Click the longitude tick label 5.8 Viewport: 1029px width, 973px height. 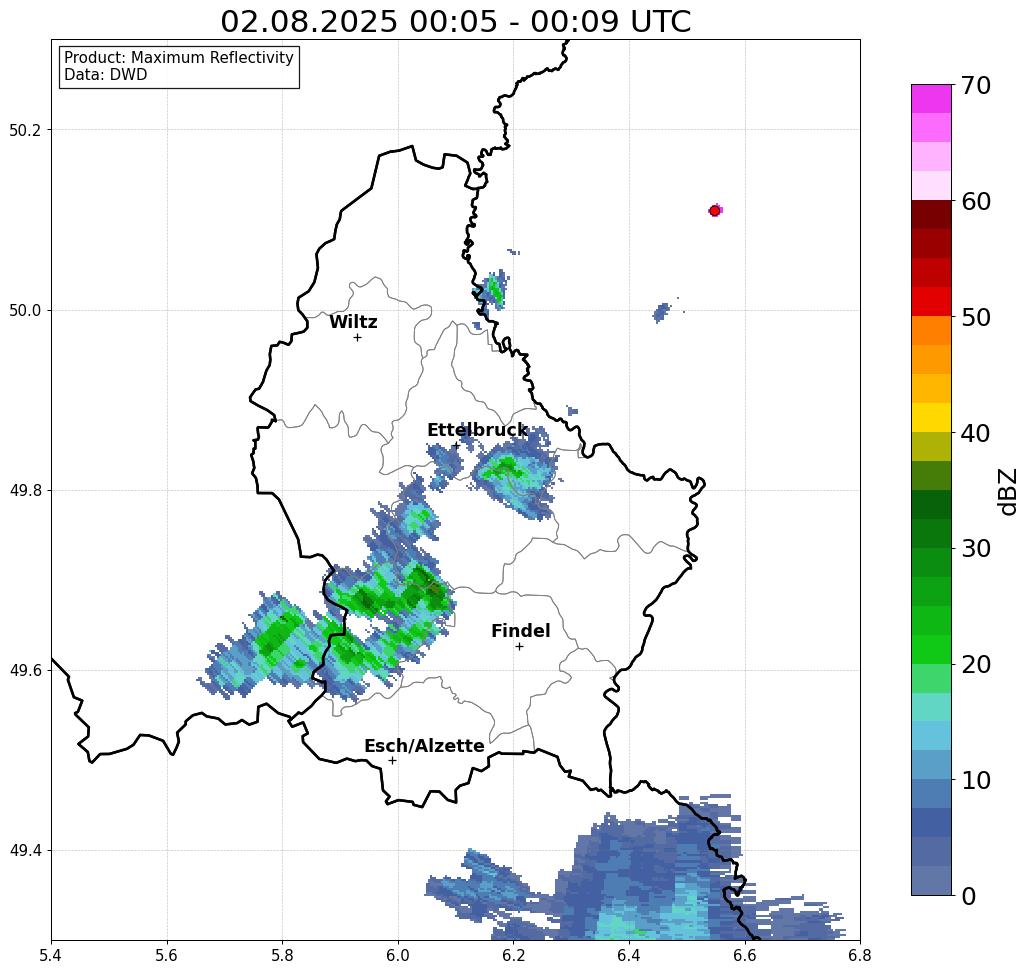[x=282, y=955]
